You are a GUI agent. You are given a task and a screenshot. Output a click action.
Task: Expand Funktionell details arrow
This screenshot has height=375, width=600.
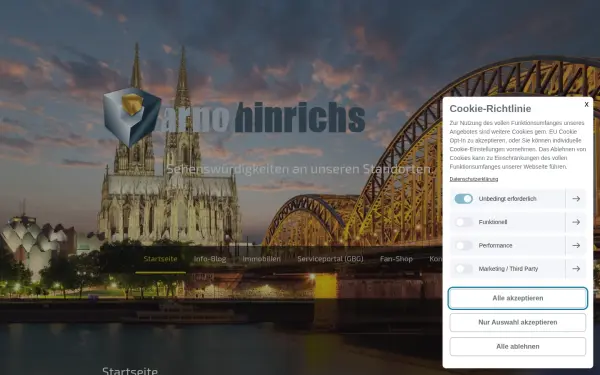576,222
